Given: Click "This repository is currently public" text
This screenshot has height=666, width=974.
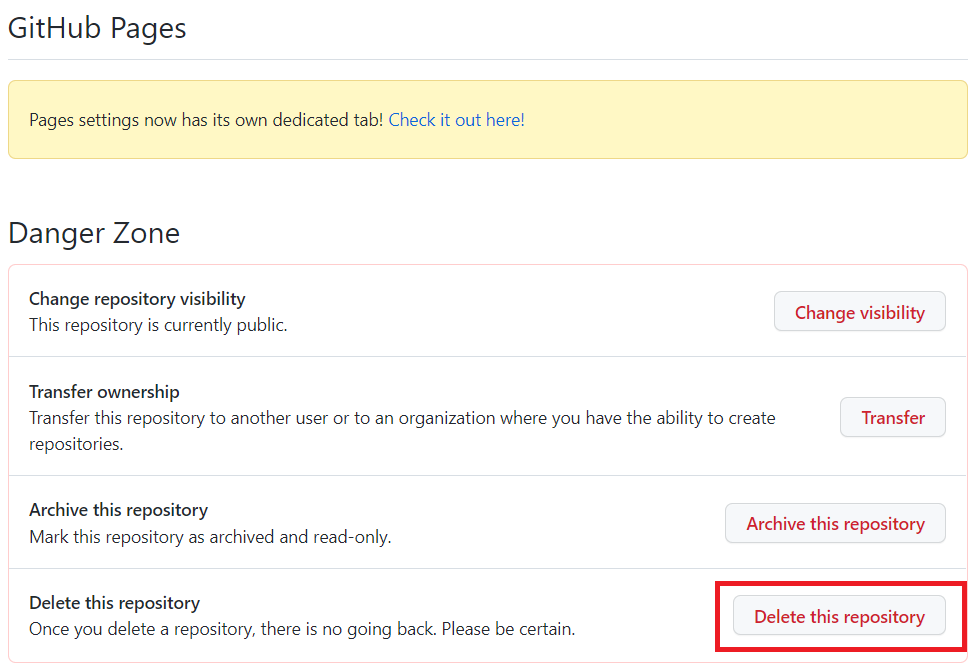Looking at the screenshot, I should pos(158,325).
